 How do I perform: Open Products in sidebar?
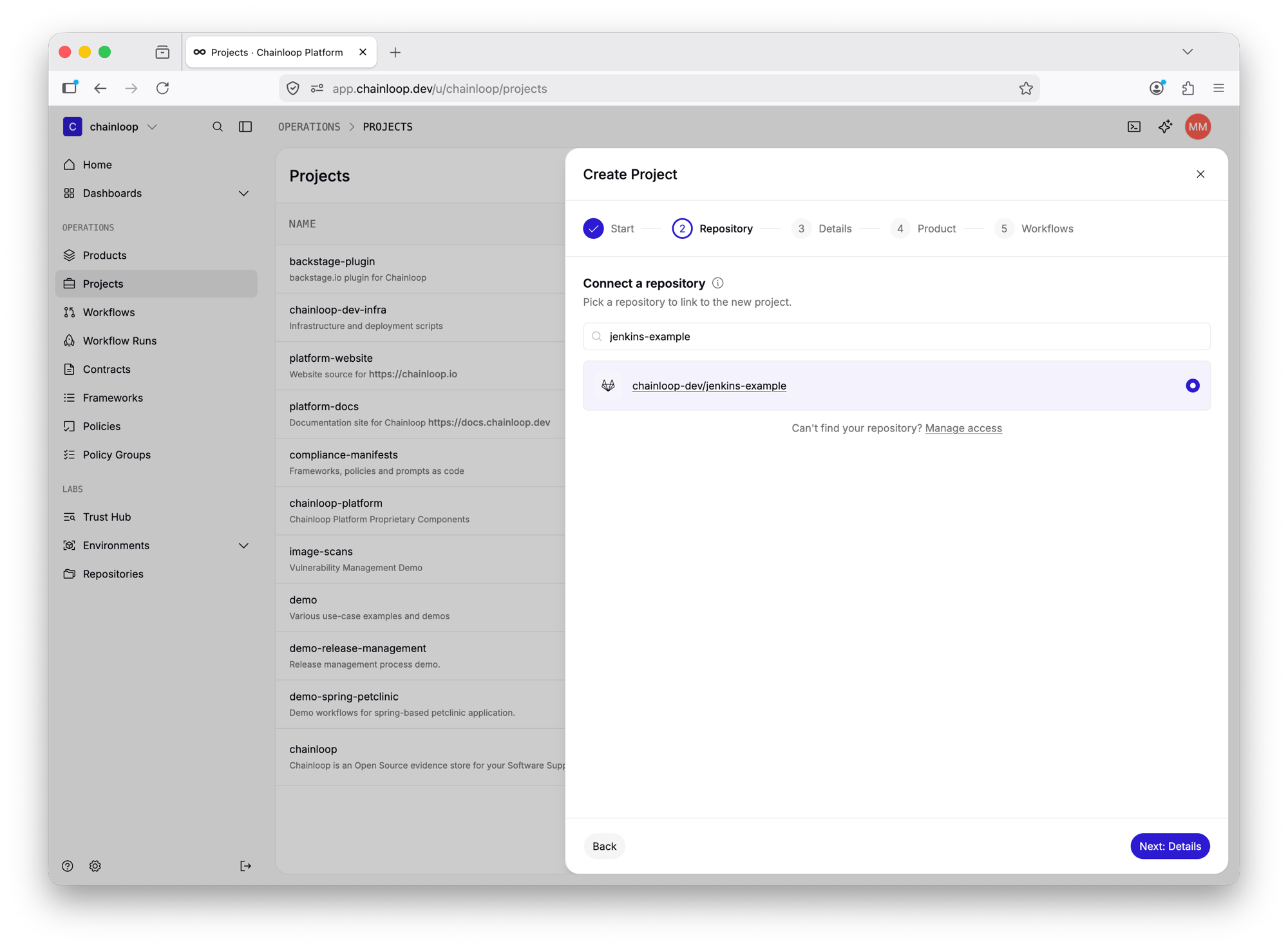click(156, 256)
